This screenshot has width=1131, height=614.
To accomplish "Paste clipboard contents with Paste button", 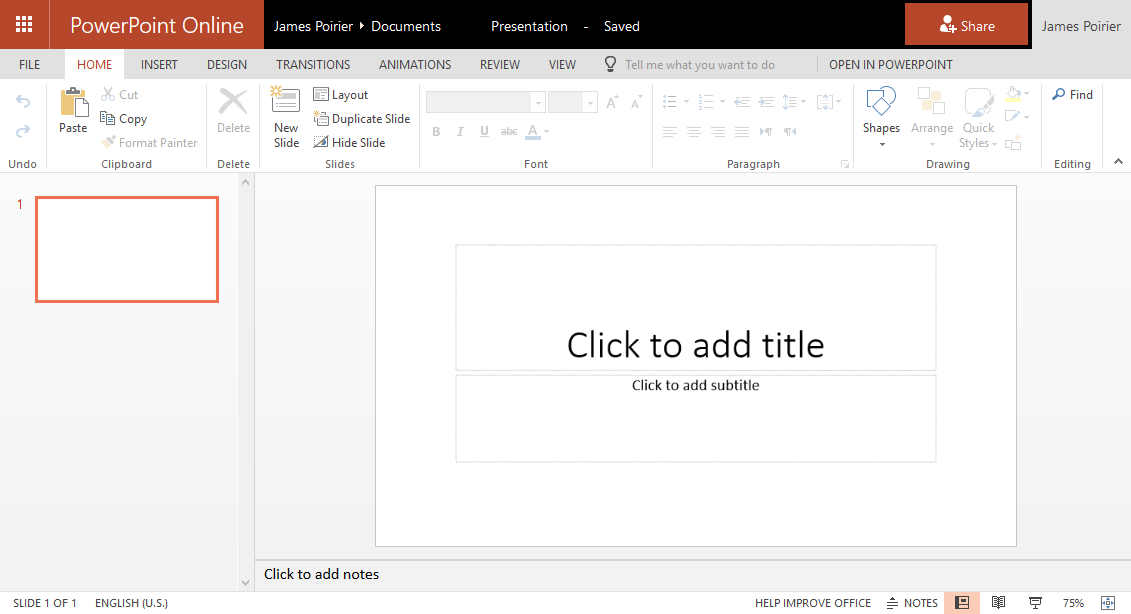I will pyautogui.click(x=73, y=110).
